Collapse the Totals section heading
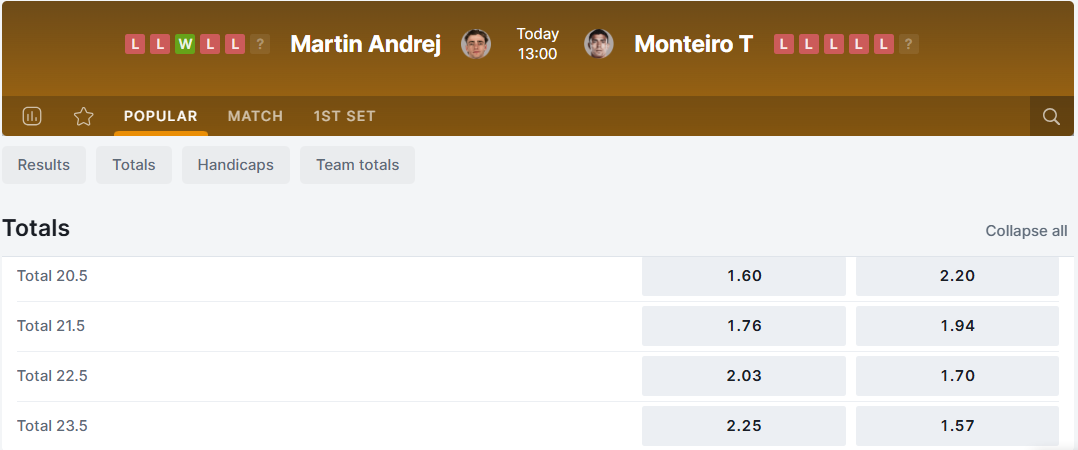 pyautogui.click(x=36, y=228)
